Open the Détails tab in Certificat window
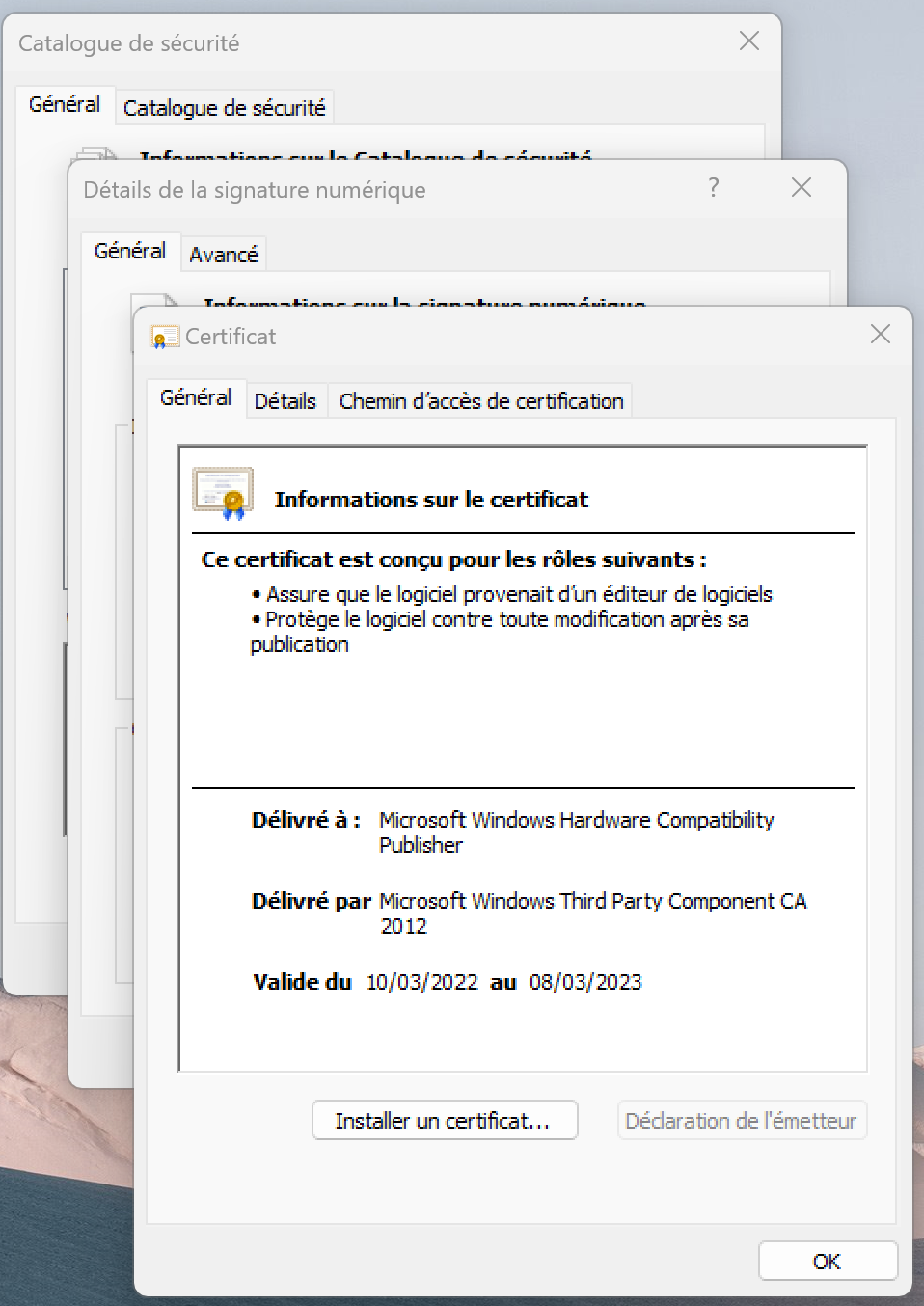 [285, 401]
